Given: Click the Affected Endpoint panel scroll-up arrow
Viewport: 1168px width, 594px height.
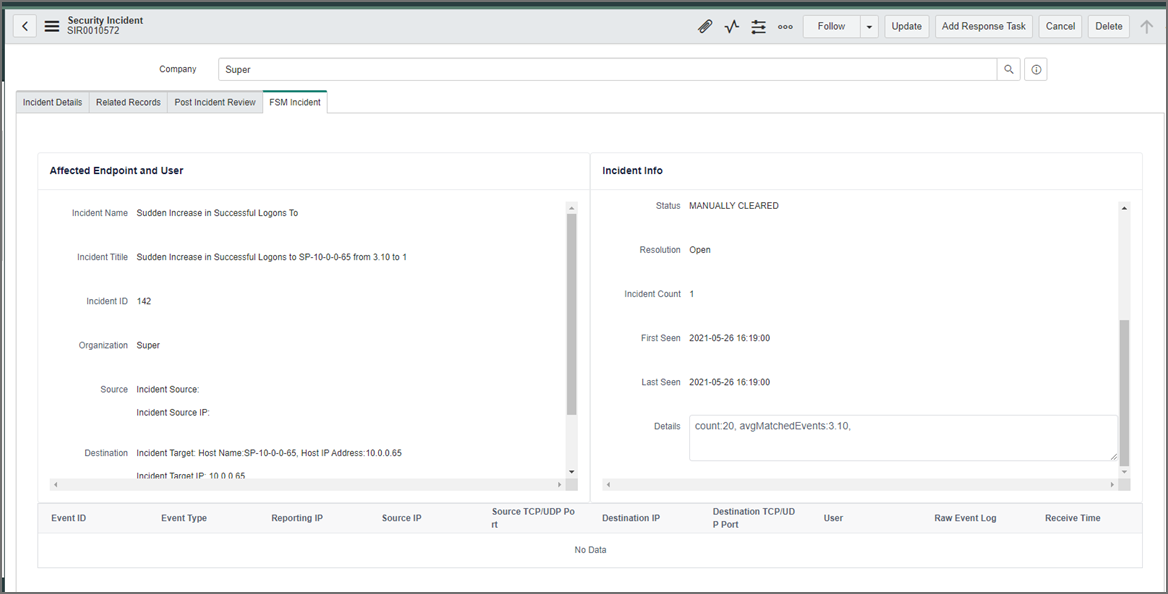Looking at the screenshot, I should point(571,208).
